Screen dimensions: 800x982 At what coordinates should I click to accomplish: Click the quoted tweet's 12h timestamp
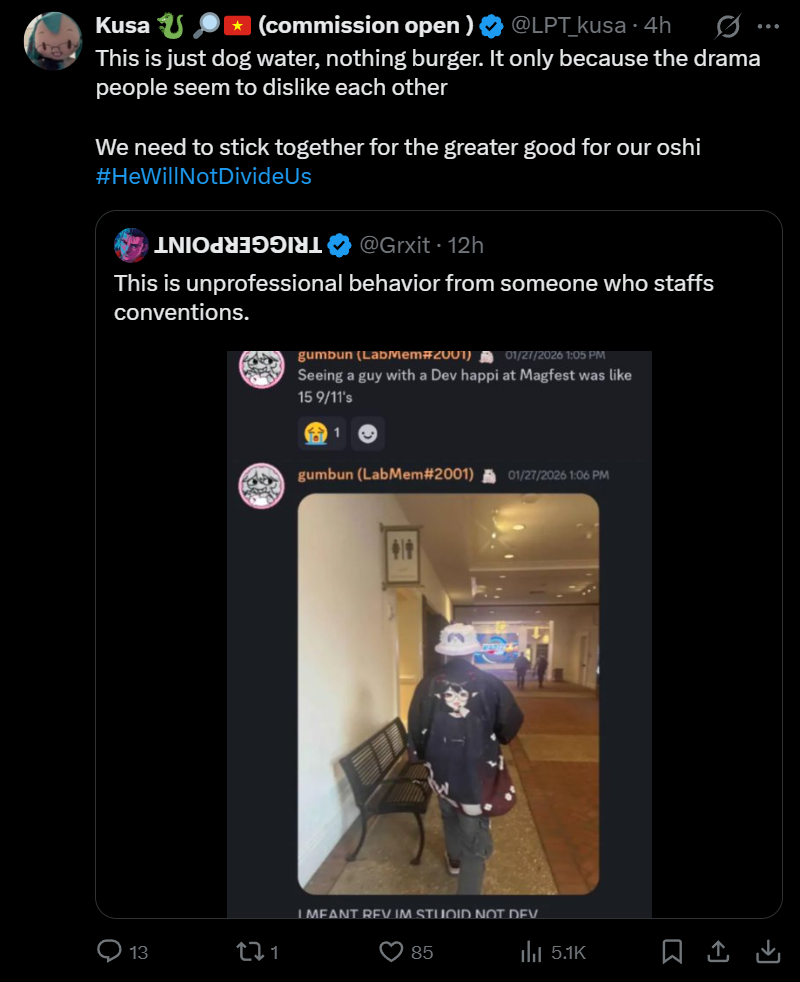pyautogui.click(x=465, y=245)
